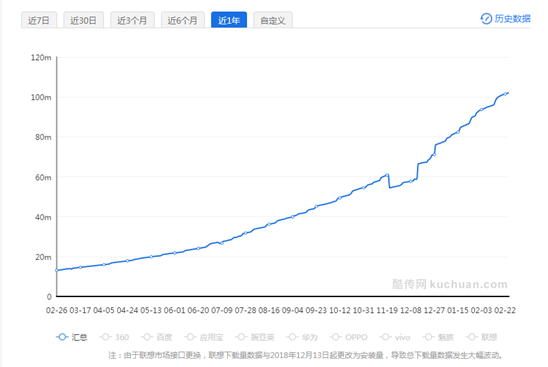The height and width of the screenshot is (367, 548).
Task: Toggle the 汇总 series in the legend
Action: click(x=72, y=337)
